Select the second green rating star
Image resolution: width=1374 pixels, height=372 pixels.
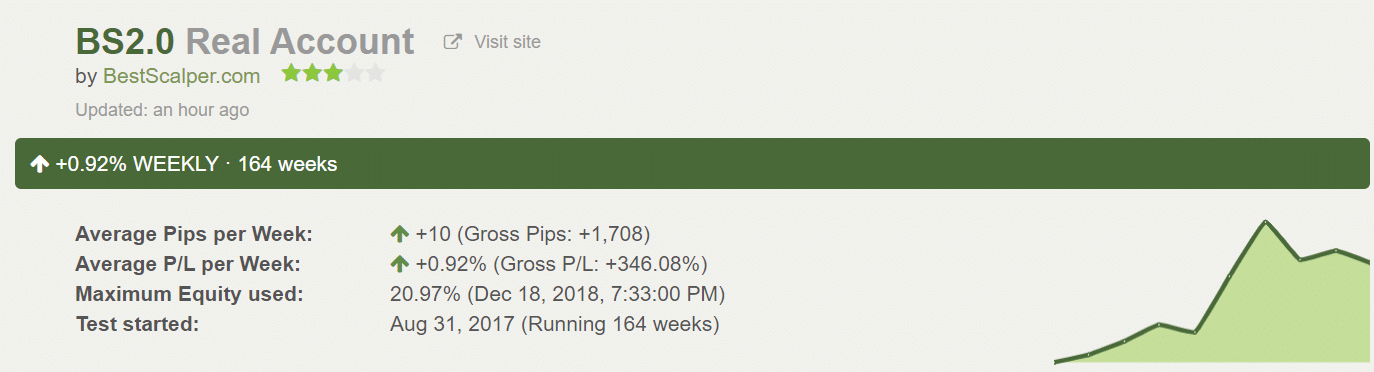click(x=312, y=74)
